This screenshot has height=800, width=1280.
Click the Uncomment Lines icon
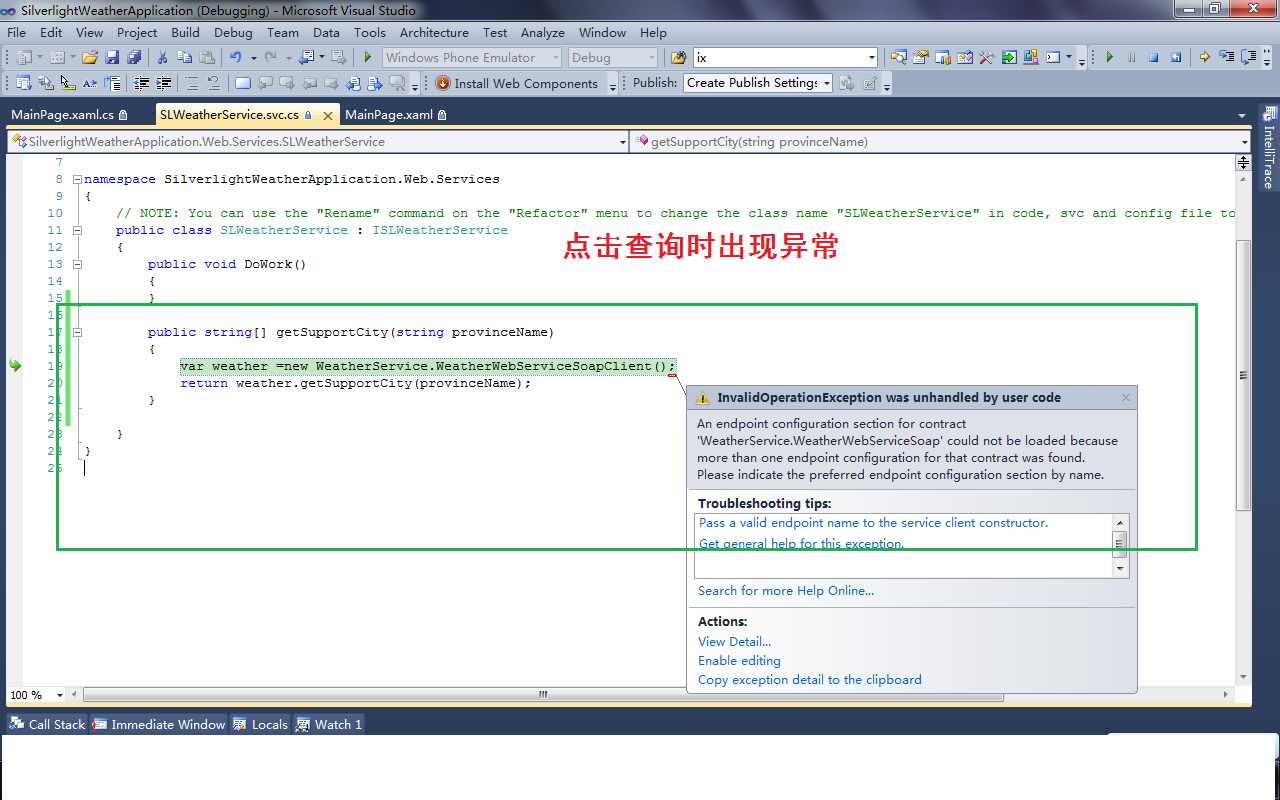214,83
